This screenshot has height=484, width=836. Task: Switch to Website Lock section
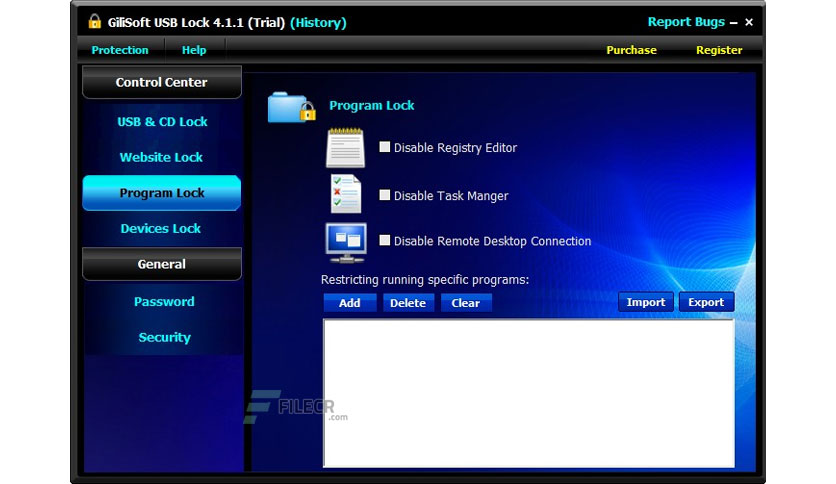tap(161, 157)
